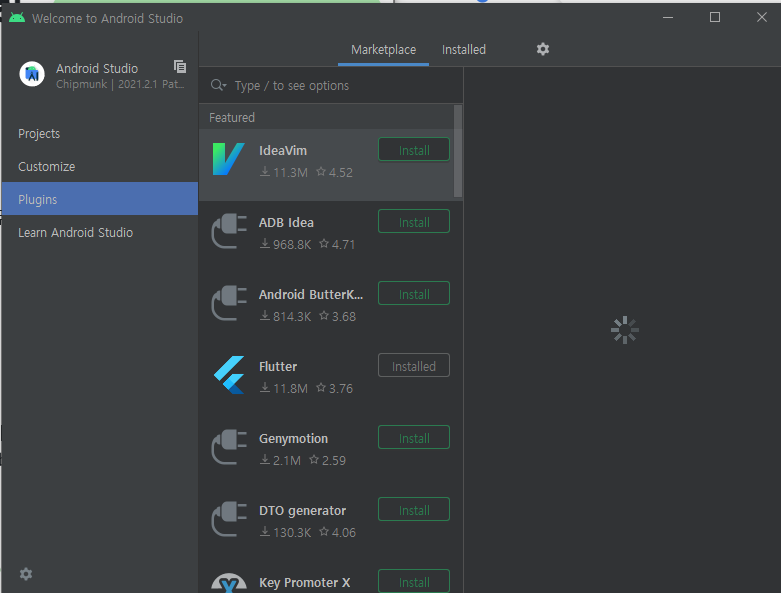The height and width of the screenshot is (593, 781).
Task: Install the ADB Idea plugin
Action: pyautogui.click(x=414, y=222)
